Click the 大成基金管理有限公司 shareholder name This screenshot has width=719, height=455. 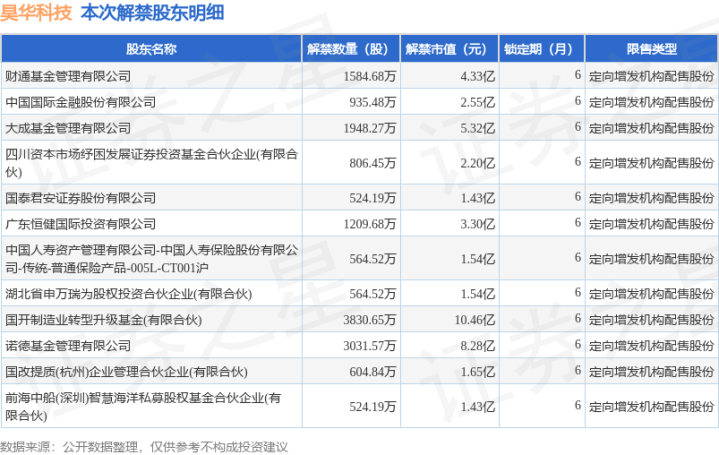point(68,128)
